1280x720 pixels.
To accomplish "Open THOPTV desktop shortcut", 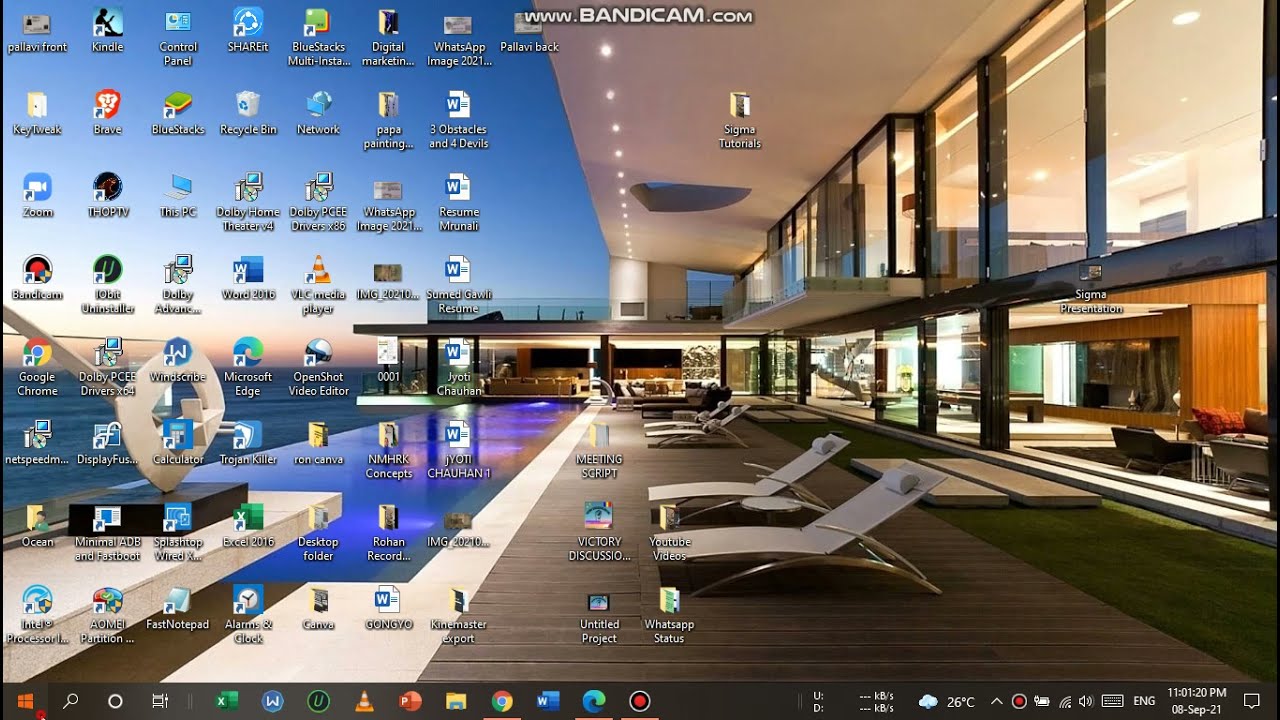I will pos(107,195).
